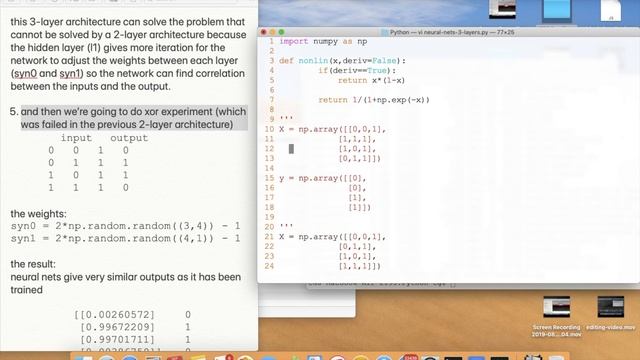Click the triple-quote on line 20
This screenshot has width=640, height=360.
[x=286, y=226]
